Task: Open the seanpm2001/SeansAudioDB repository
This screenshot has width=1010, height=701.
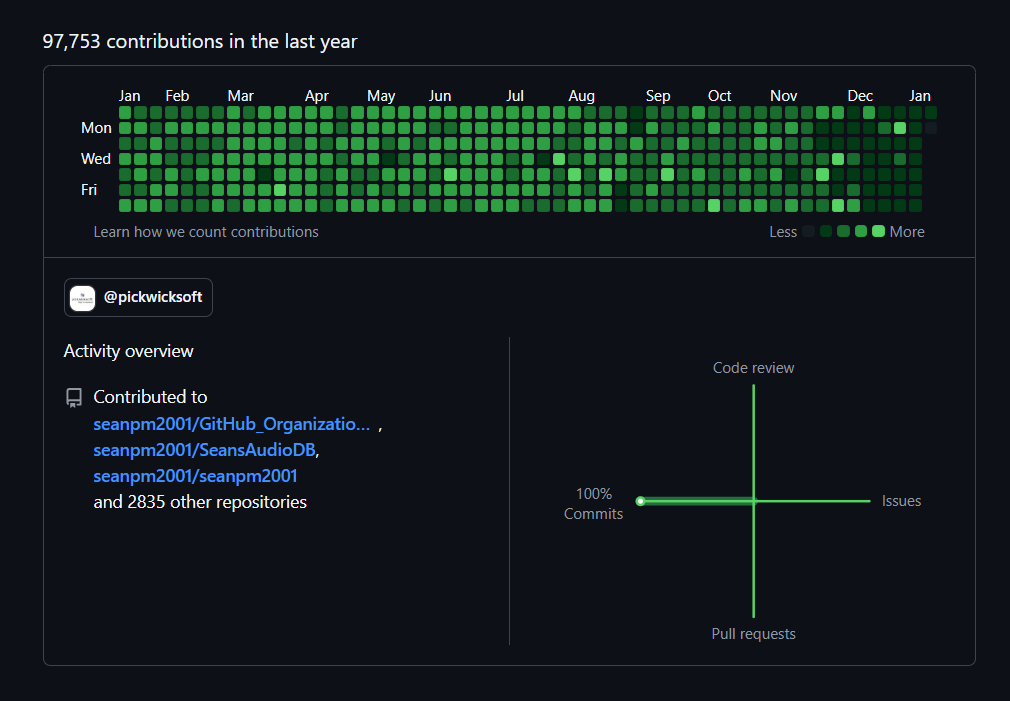Action: click(x=204, y=450)
